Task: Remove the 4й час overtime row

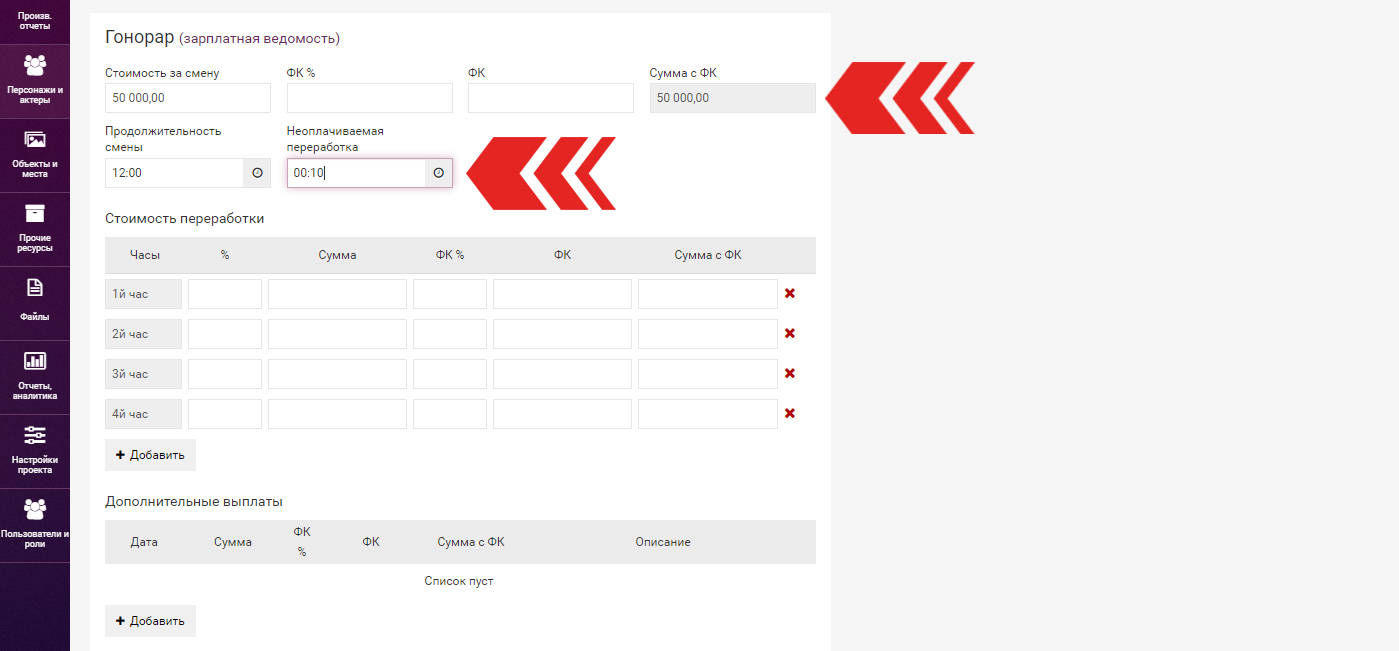Action: point(790,414)
